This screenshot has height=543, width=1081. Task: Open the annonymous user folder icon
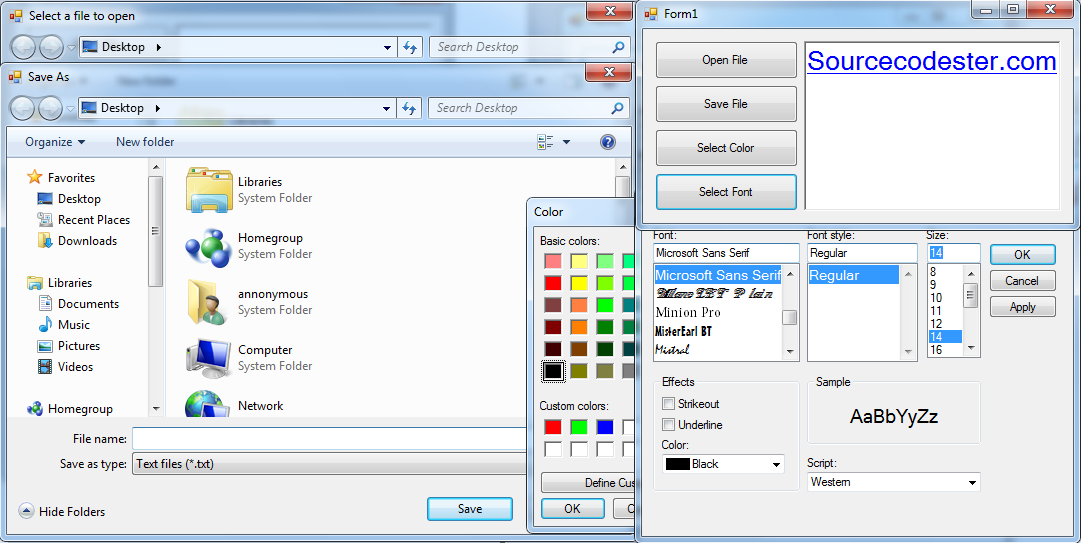[x=208, y=302]
